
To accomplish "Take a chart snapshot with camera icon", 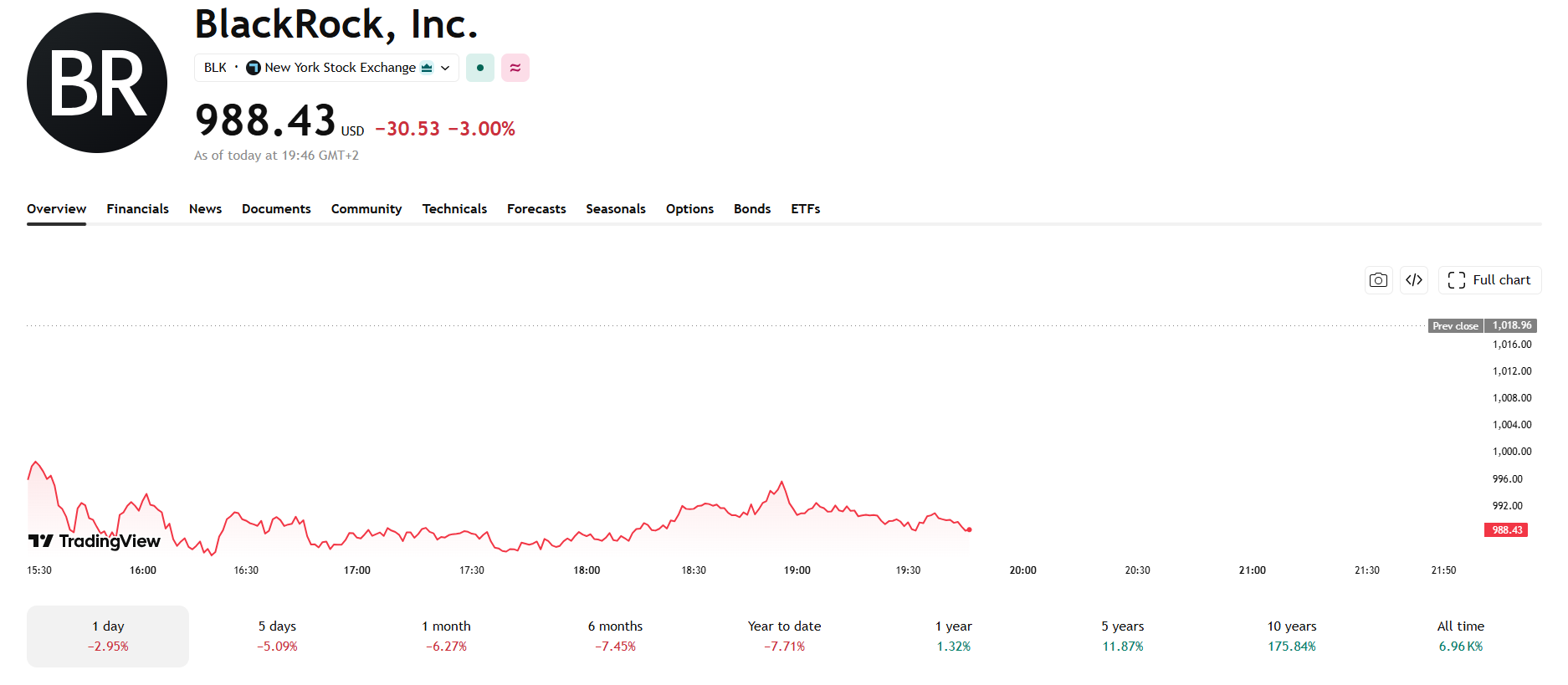I will [x=1378, y=280].
